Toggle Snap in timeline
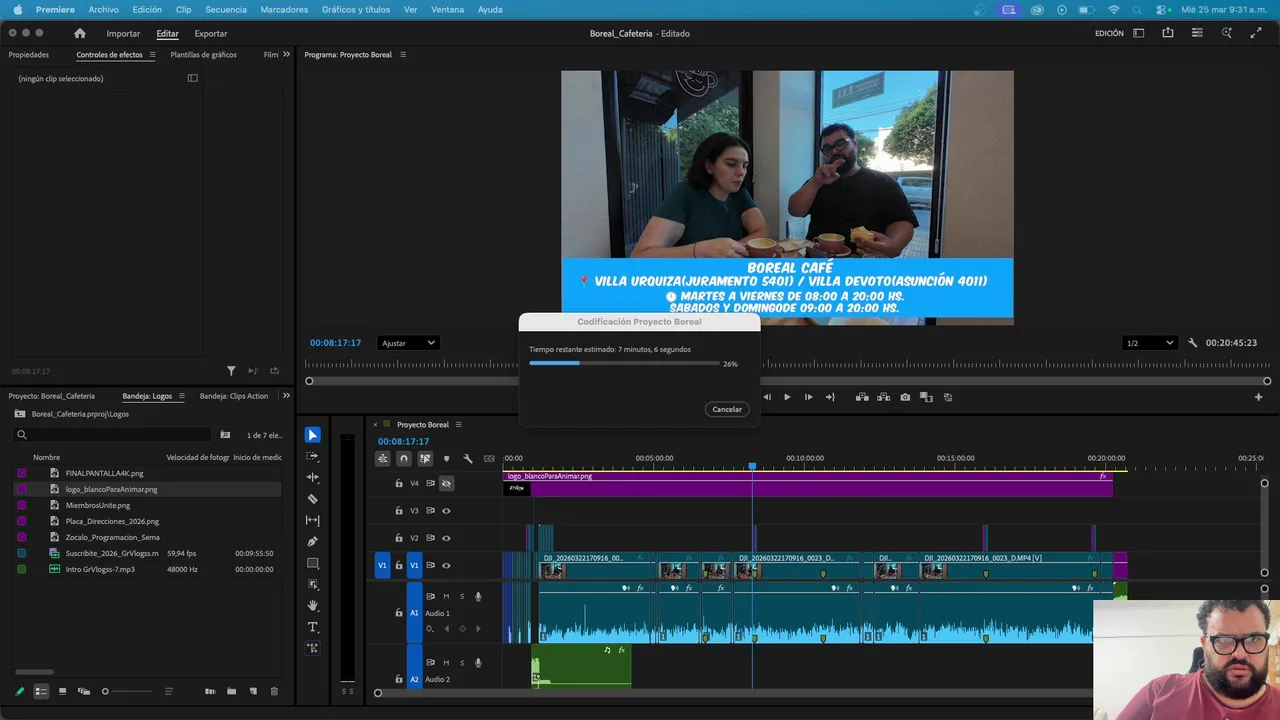The image size is (1280, 720). (x=404, y=459)
